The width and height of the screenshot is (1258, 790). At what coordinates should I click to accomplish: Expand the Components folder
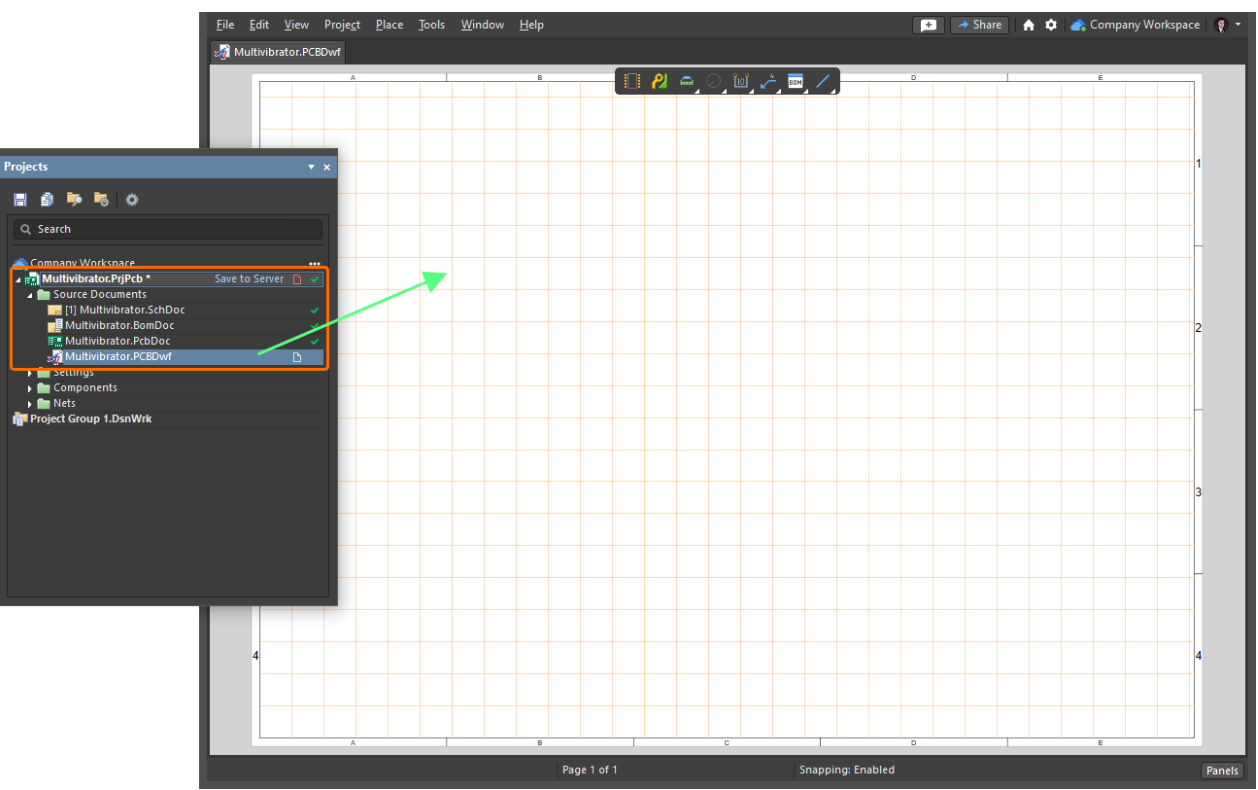point(30,388)
